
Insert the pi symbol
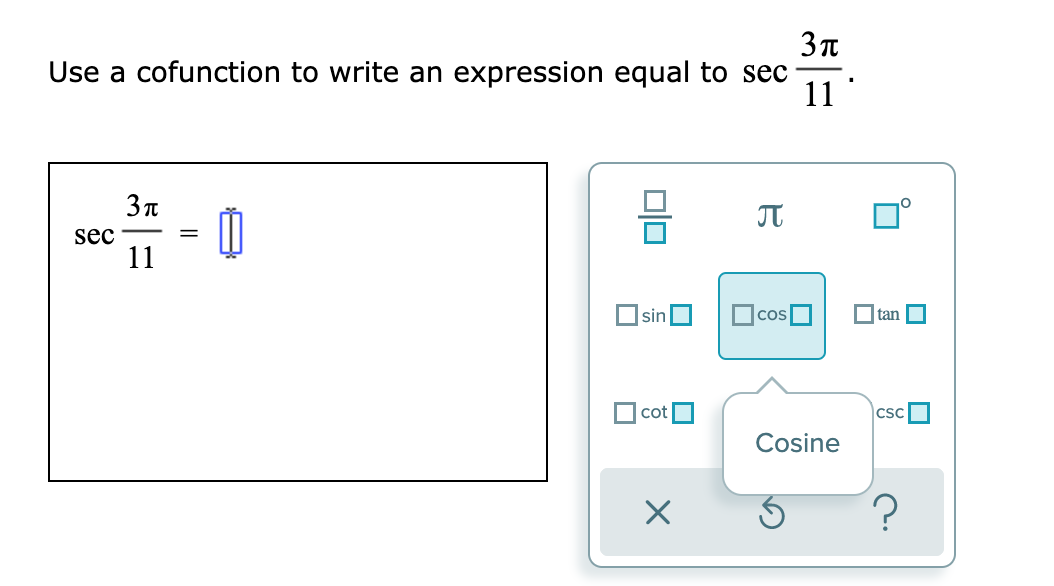770,214
